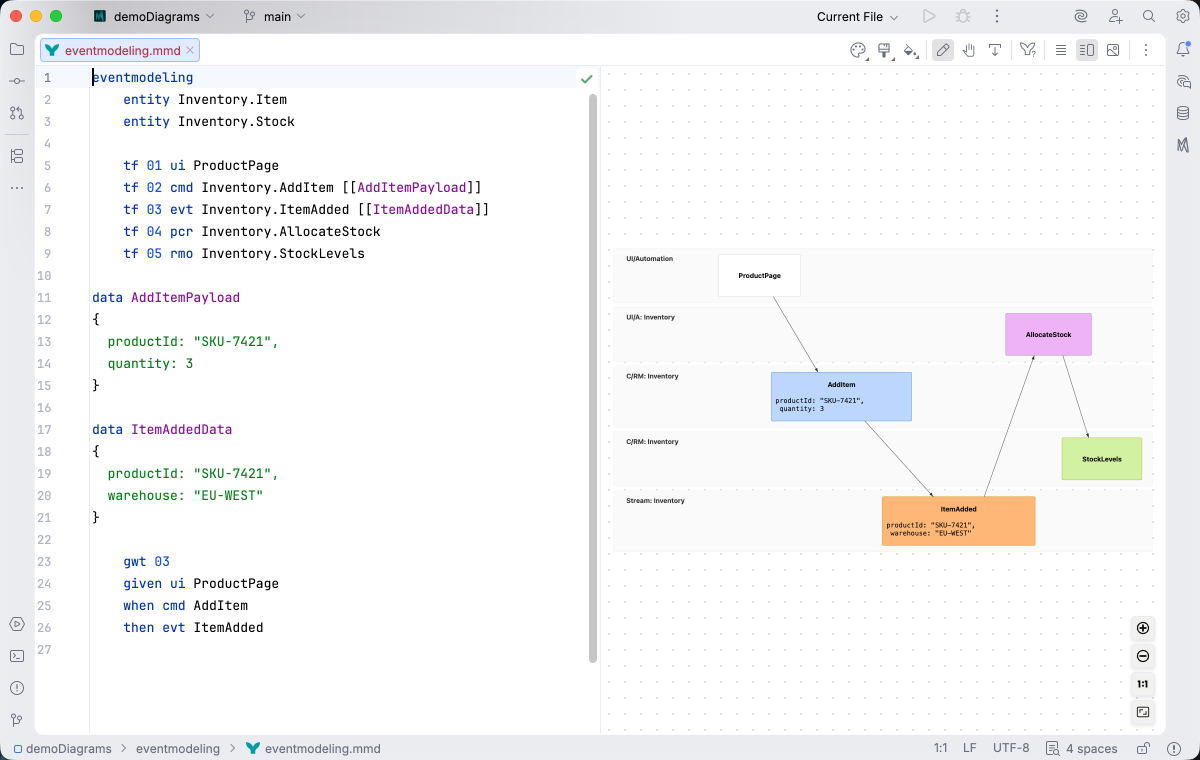The height and width of the screenshot is (760, 1200).
Task: Open the Mermaid syntax help icon
Action: 1028,50
